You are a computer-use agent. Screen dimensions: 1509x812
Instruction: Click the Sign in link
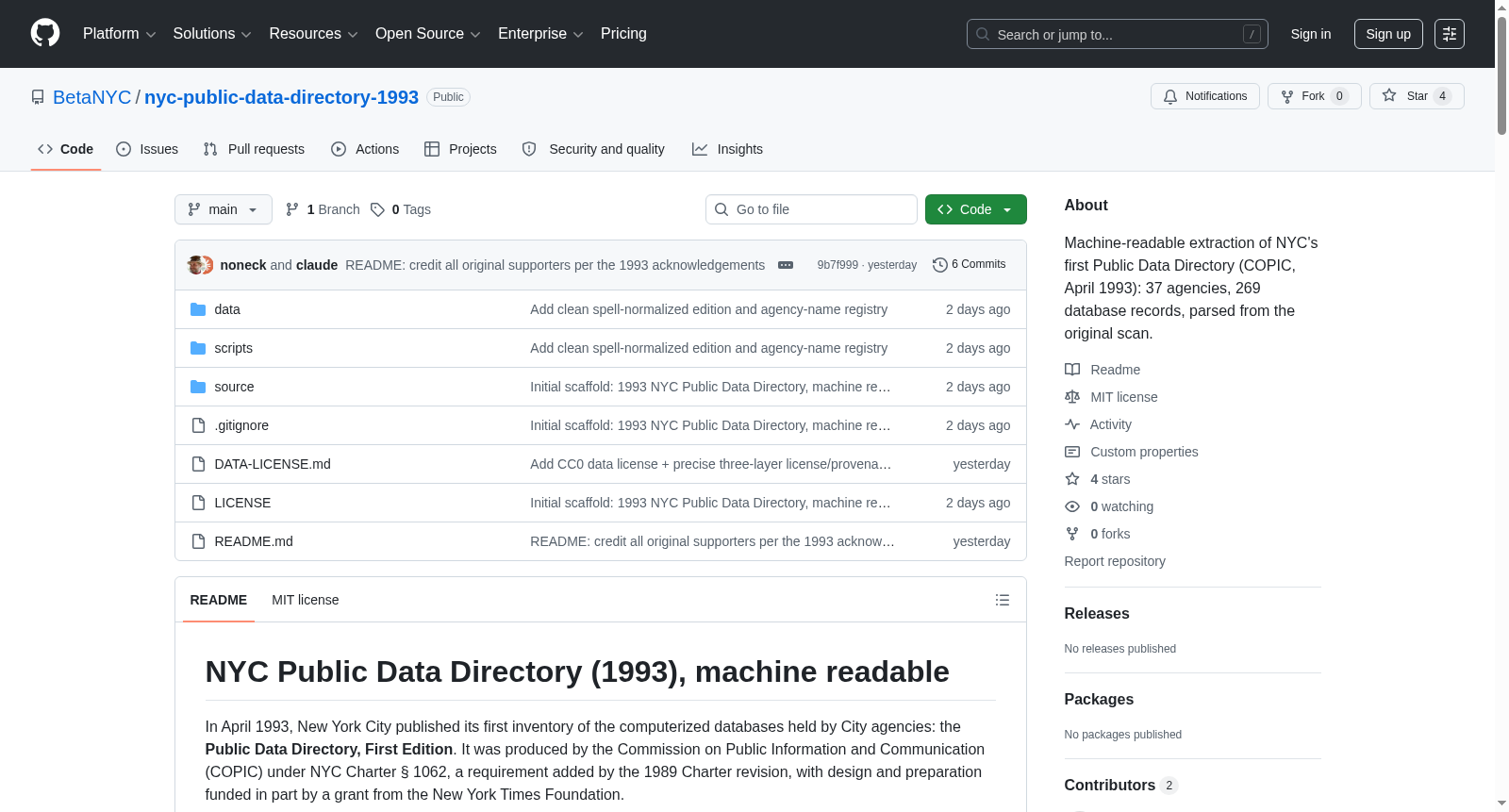pos(1310,34)
